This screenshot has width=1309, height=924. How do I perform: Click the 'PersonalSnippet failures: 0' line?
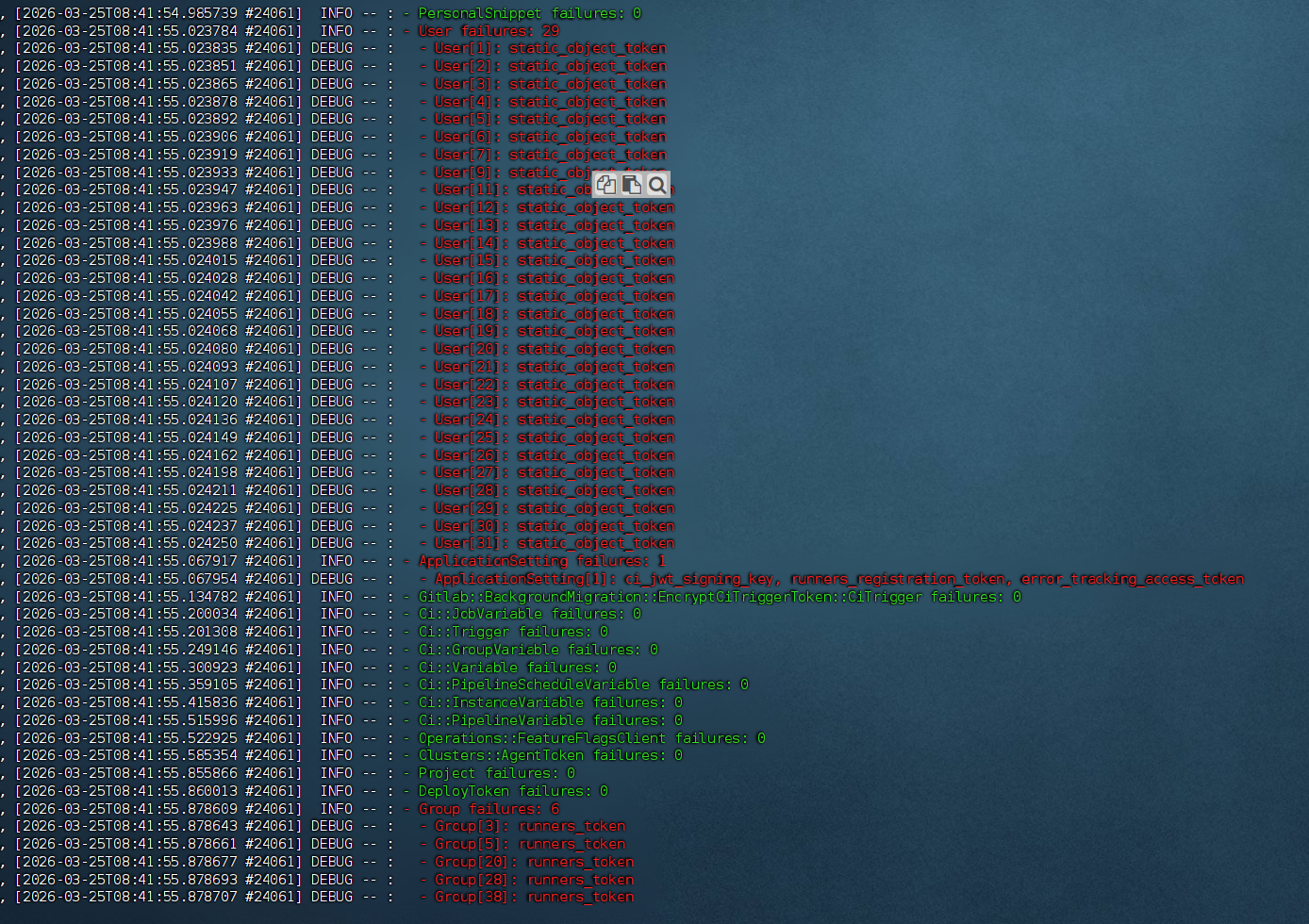coord(530,13)
